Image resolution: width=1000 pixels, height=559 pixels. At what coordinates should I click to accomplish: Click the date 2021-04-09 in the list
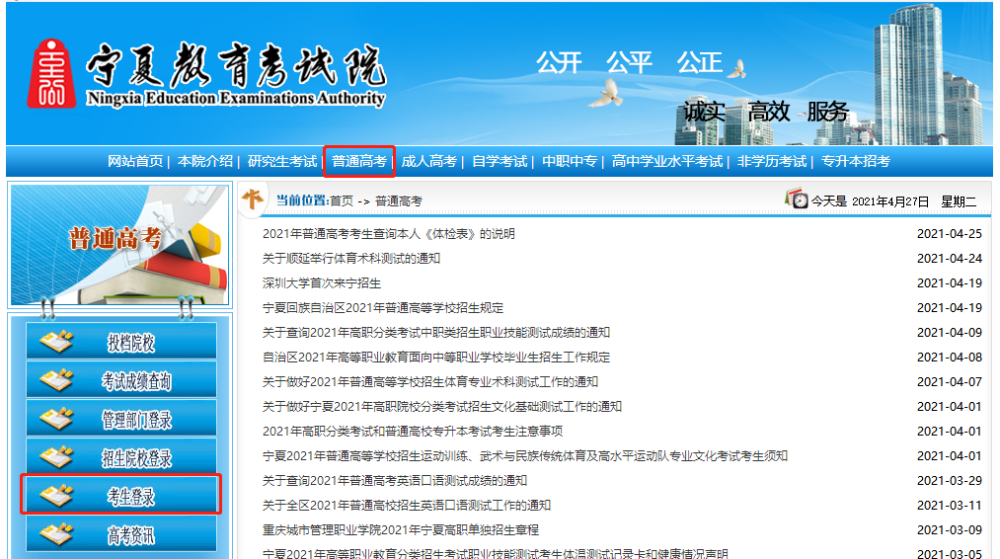[949, 332]
